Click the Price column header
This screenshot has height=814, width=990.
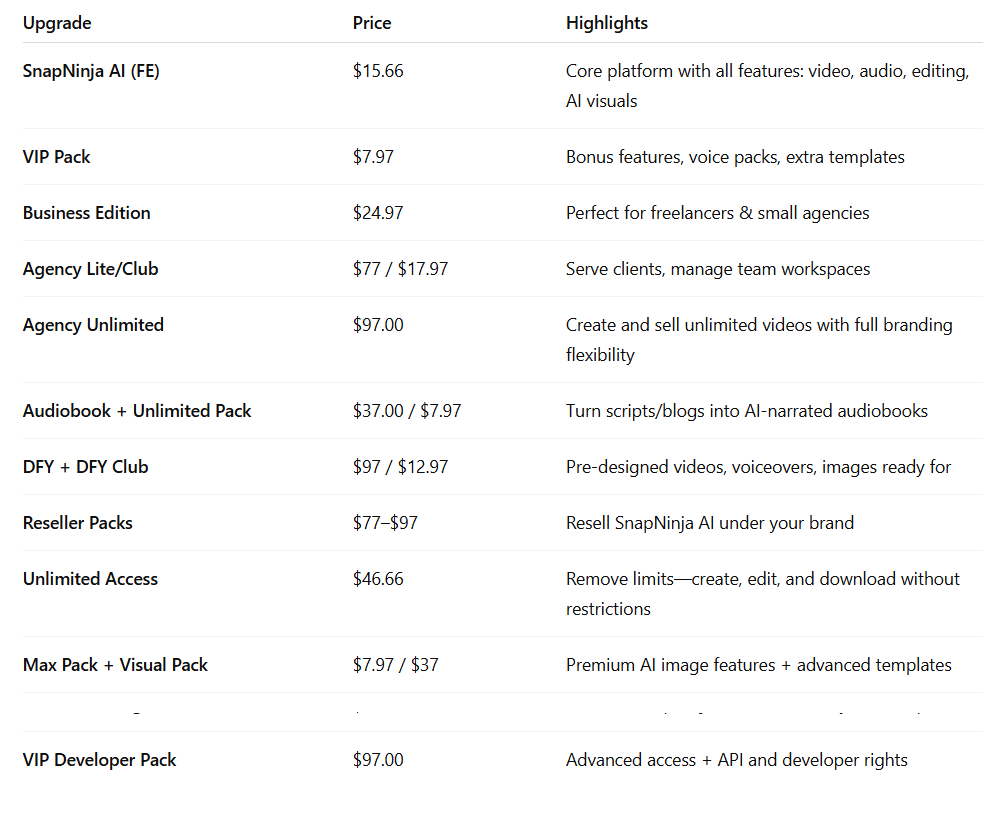click(x=372, y=23)
